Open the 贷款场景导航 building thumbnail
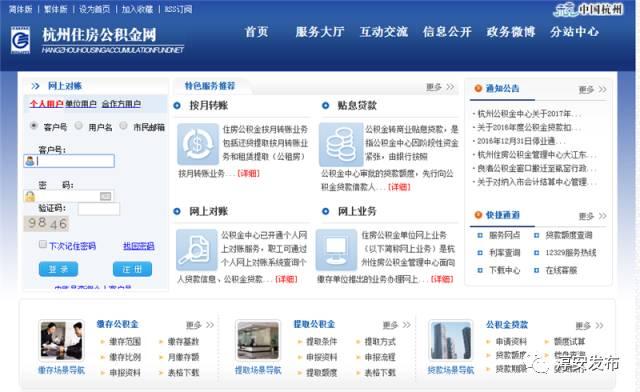The width and height of the screenshot is (640, 392). (451, 340)
